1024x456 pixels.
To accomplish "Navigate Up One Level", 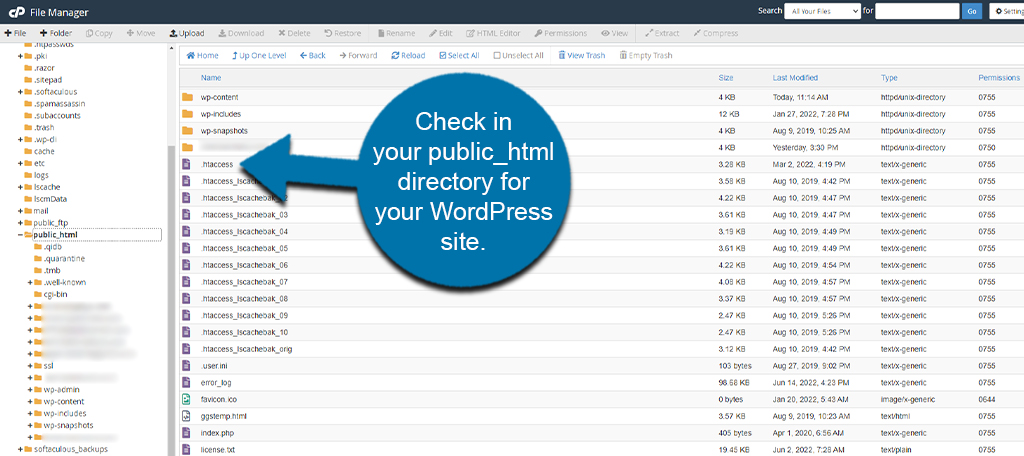I will [259, 56].
